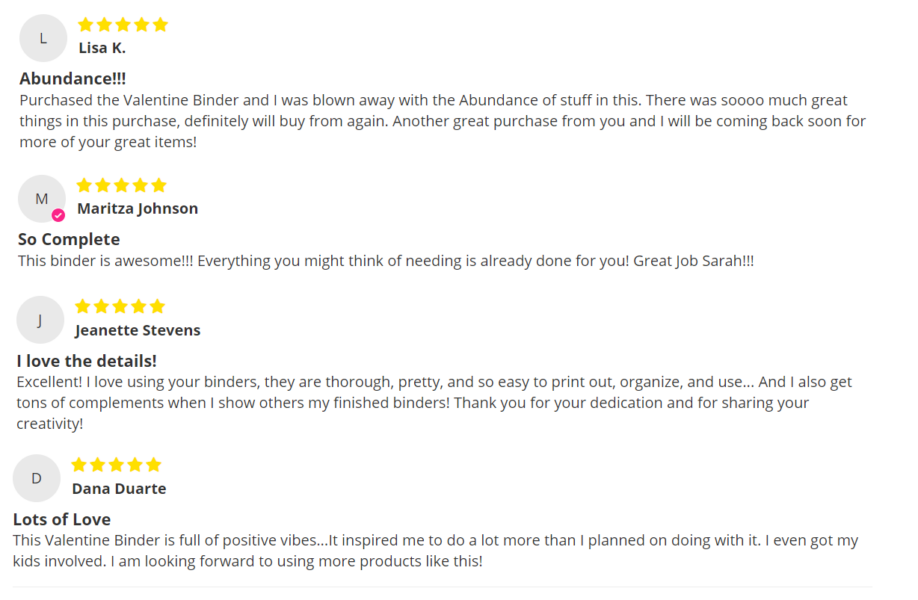Click the review text mentioning Valentine Binder purchase
918x600 pixels.
coord(443,121)
